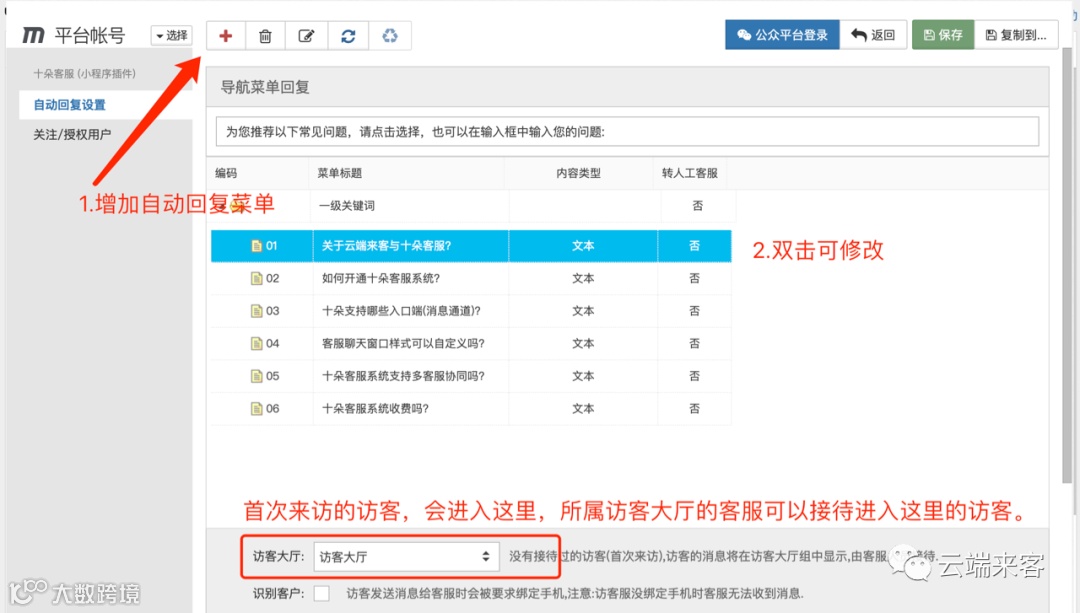Click 文本 content type cell in row 05

pos(583,376)
